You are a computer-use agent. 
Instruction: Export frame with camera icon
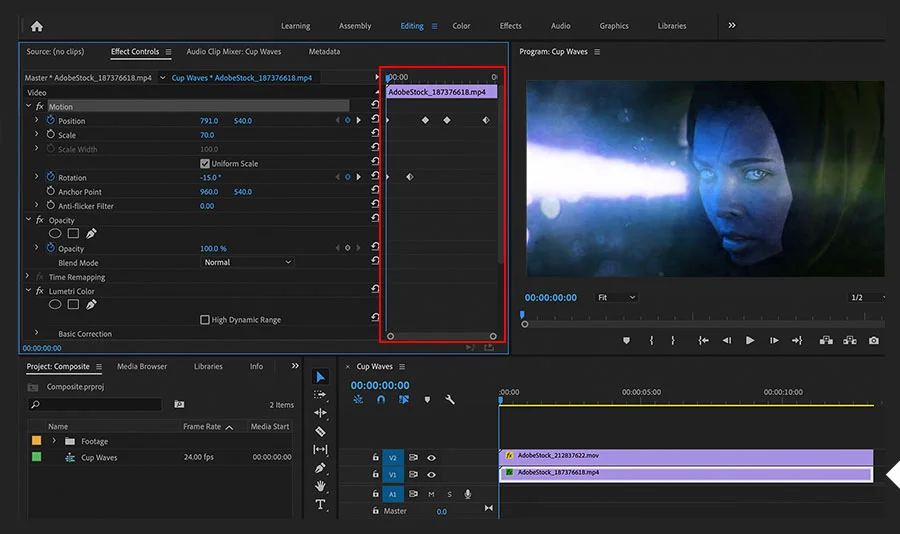tap(874, 340)
